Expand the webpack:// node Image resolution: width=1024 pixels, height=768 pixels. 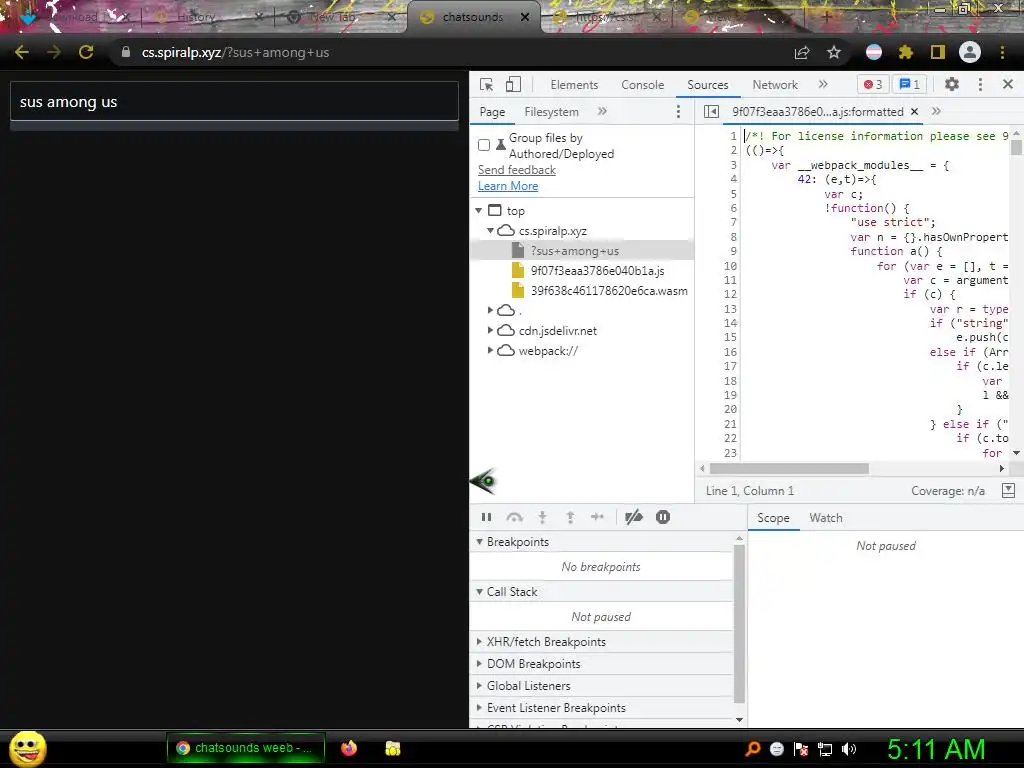tap(490, 351)
